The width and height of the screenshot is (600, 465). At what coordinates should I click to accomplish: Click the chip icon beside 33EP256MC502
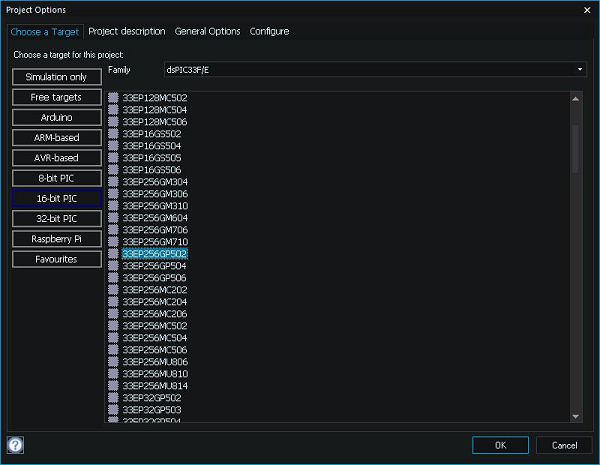pyautogui.click(x=113, y=325)
